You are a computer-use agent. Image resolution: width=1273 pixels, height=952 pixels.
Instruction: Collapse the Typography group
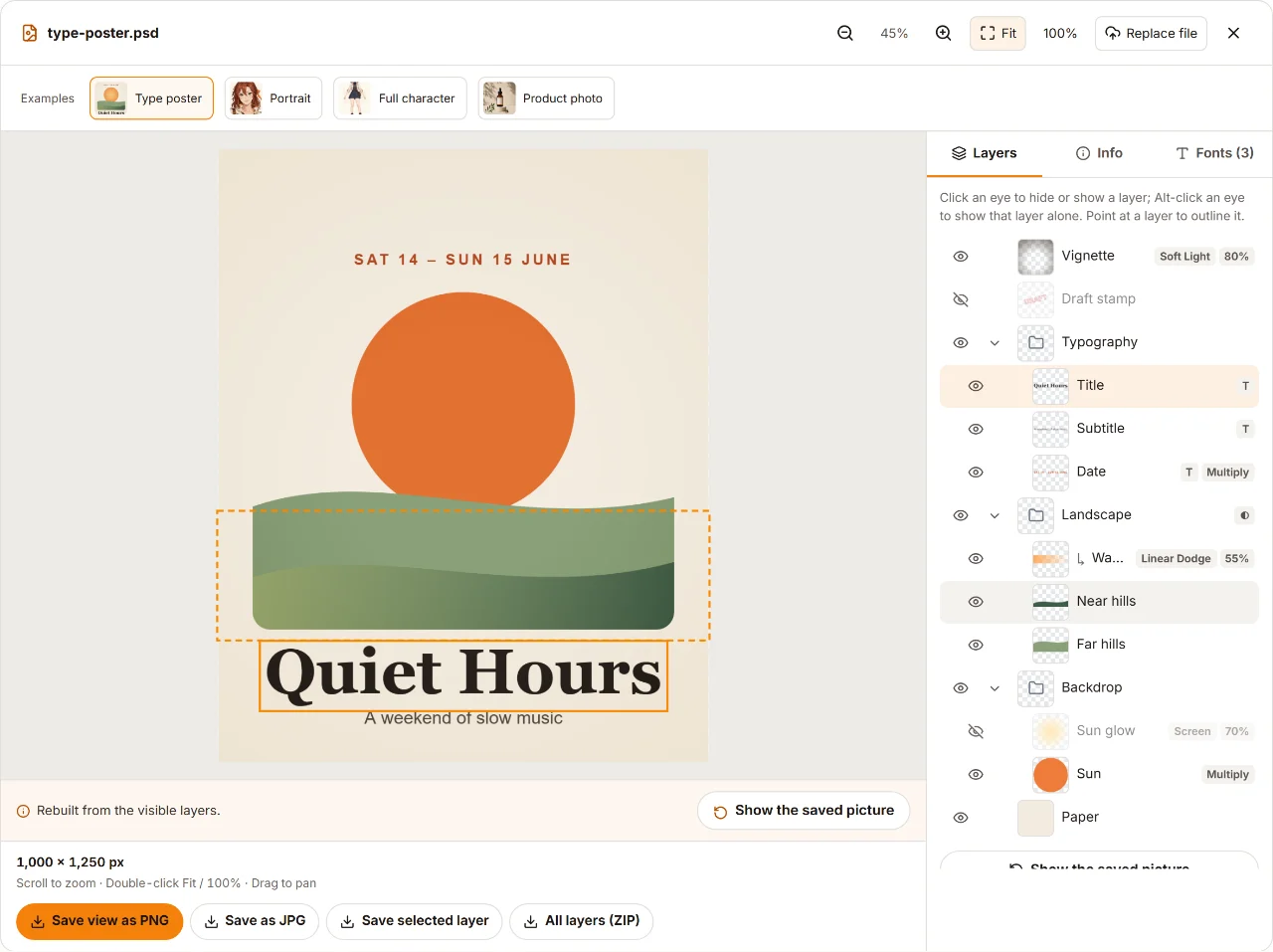coord(995,343)
